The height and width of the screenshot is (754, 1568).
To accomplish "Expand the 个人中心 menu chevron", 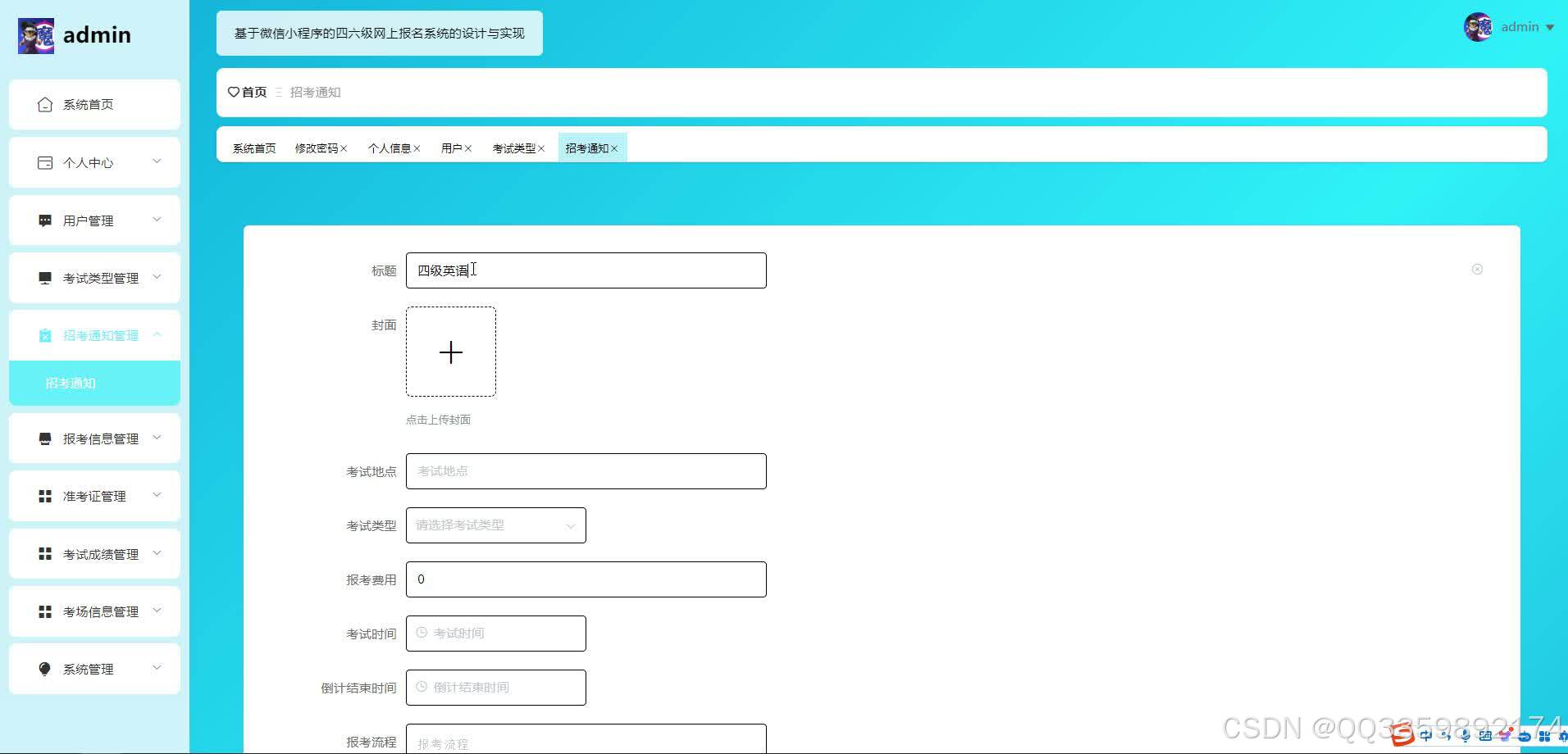I will click(157, 161).
